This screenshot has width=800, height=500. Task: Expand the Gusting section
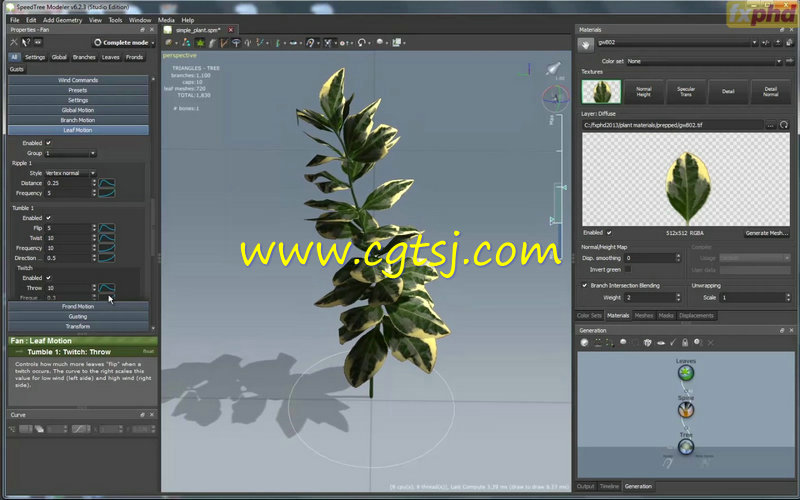pyautogui.click(x=78, y=316)
